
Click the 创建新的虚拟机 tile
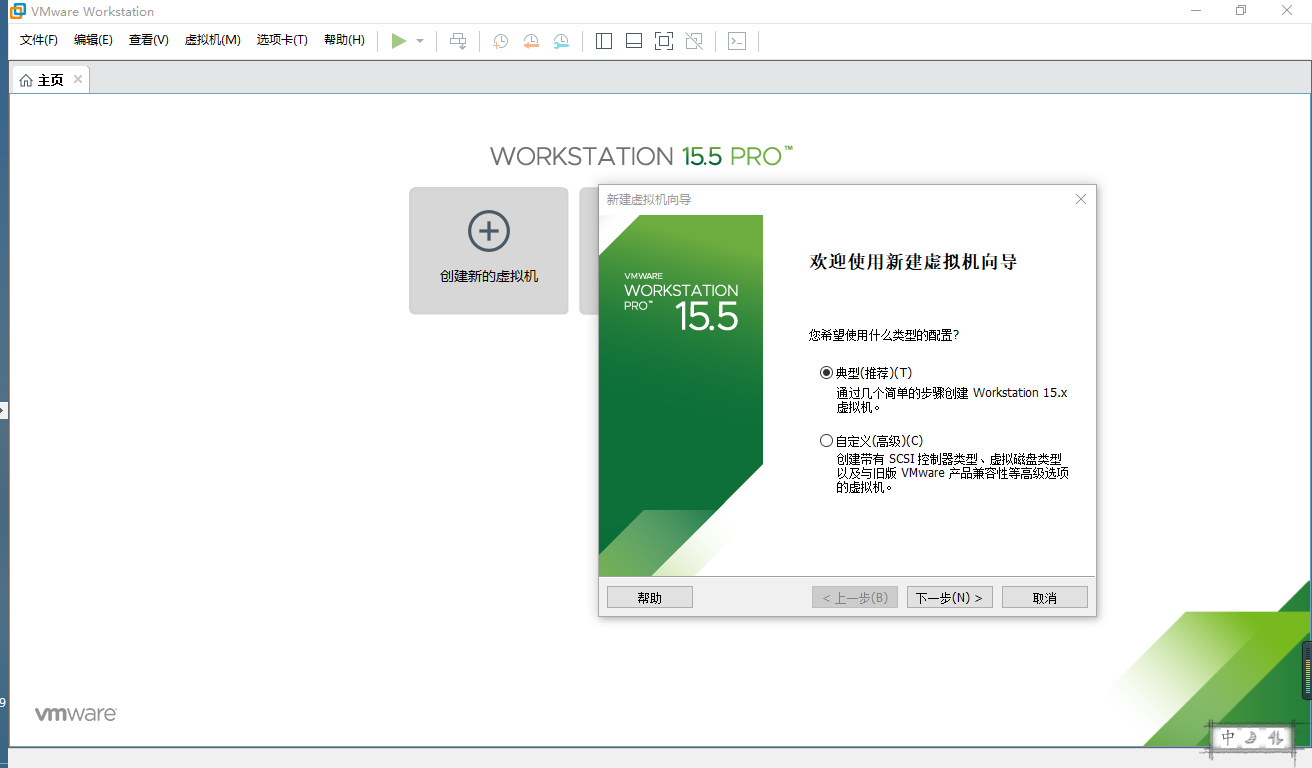pos(489,251)
